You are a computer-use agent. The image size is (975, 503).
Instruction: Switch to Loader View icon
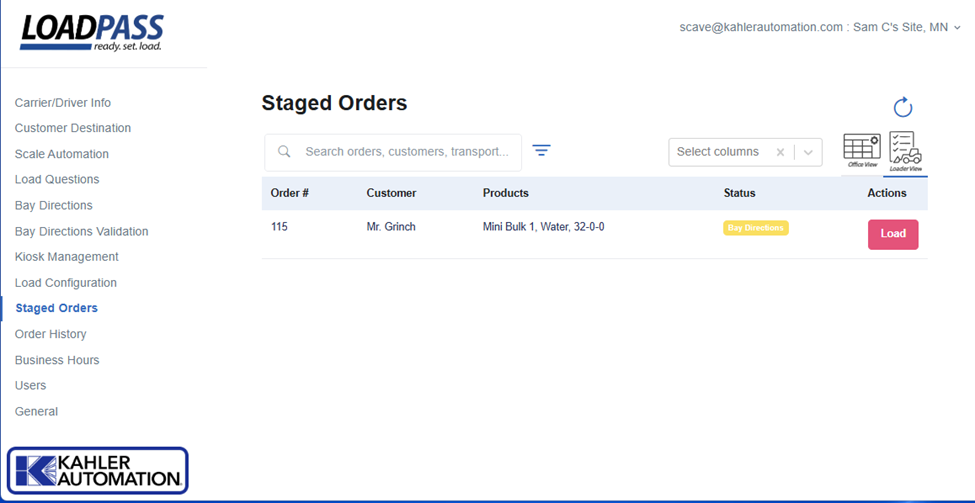click(x=906, y=150)
